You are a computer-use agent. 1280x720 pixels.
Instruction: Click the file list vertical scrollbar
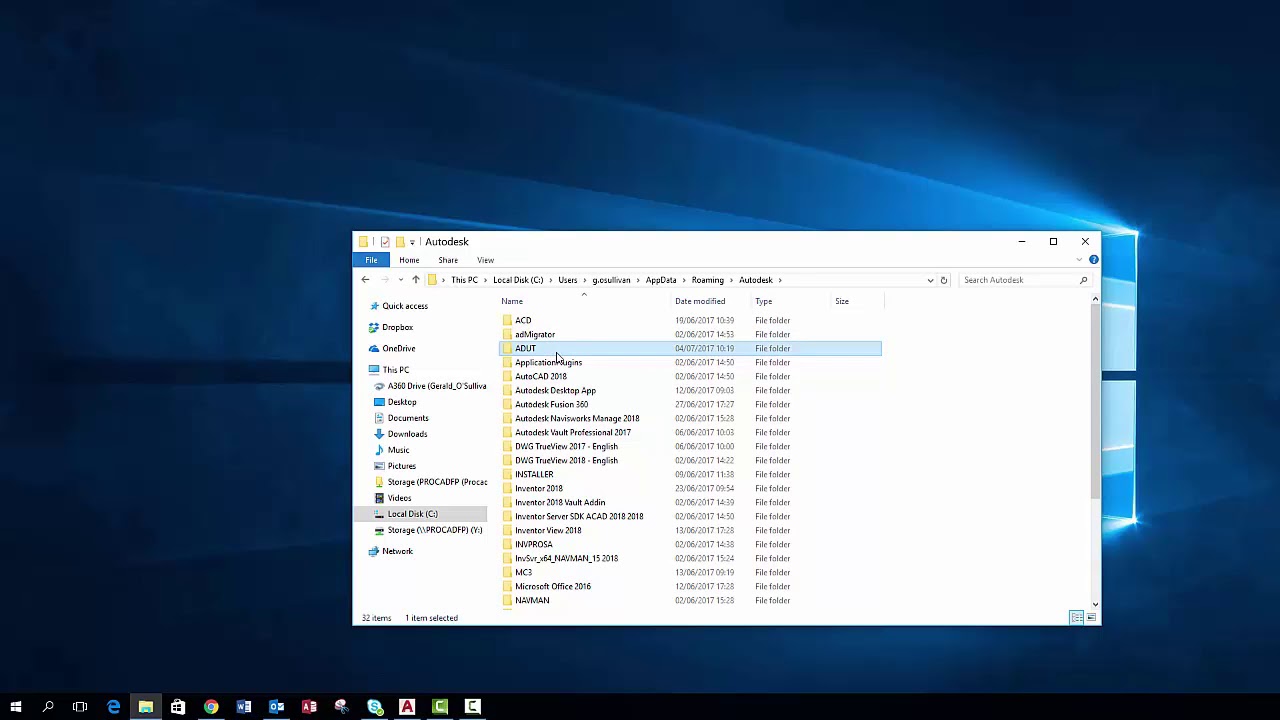(1095, 400)
